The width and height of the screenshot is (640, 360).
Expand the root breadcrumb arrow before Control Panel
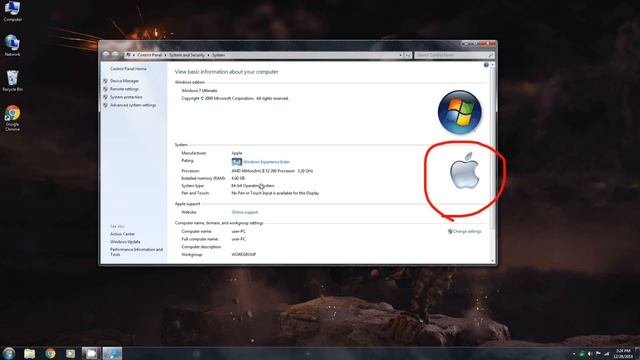pyautogui.click(x=133, y=55)
